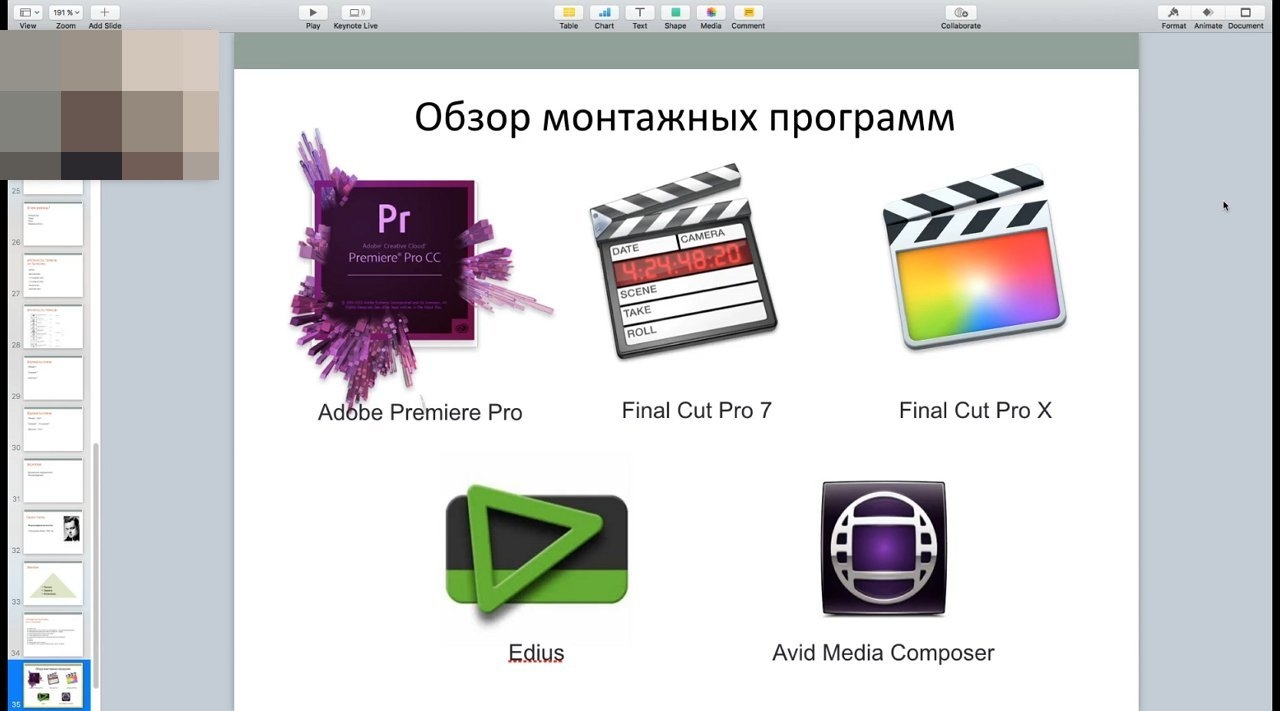Image resolution: width=1280 pixels, height=711 pixels.
Task: Click the 'Final Cut Pro 7' caption
Action: (x=697, y=410)
